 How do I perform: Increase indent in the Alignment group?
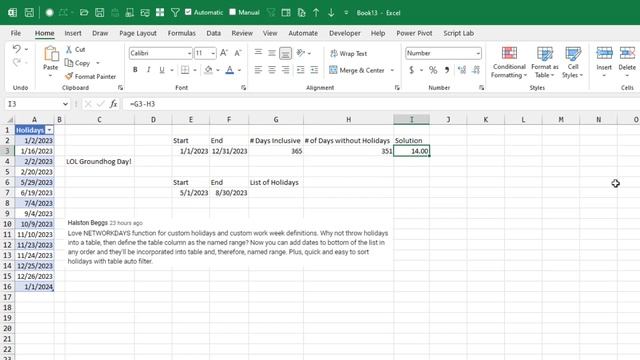point(314,70)
